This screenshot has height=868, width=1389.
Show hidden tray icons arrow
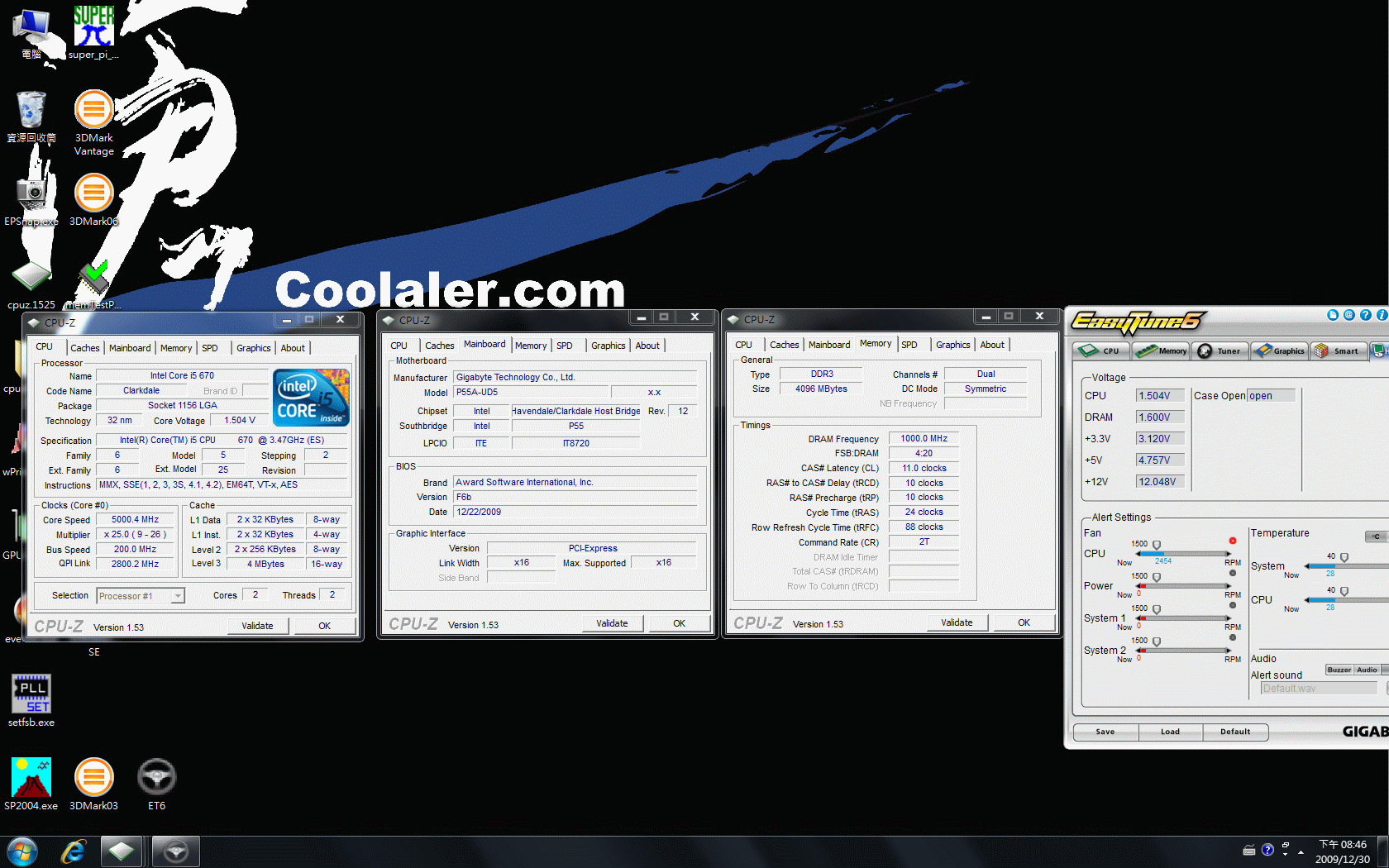[x=1301, y=851]
